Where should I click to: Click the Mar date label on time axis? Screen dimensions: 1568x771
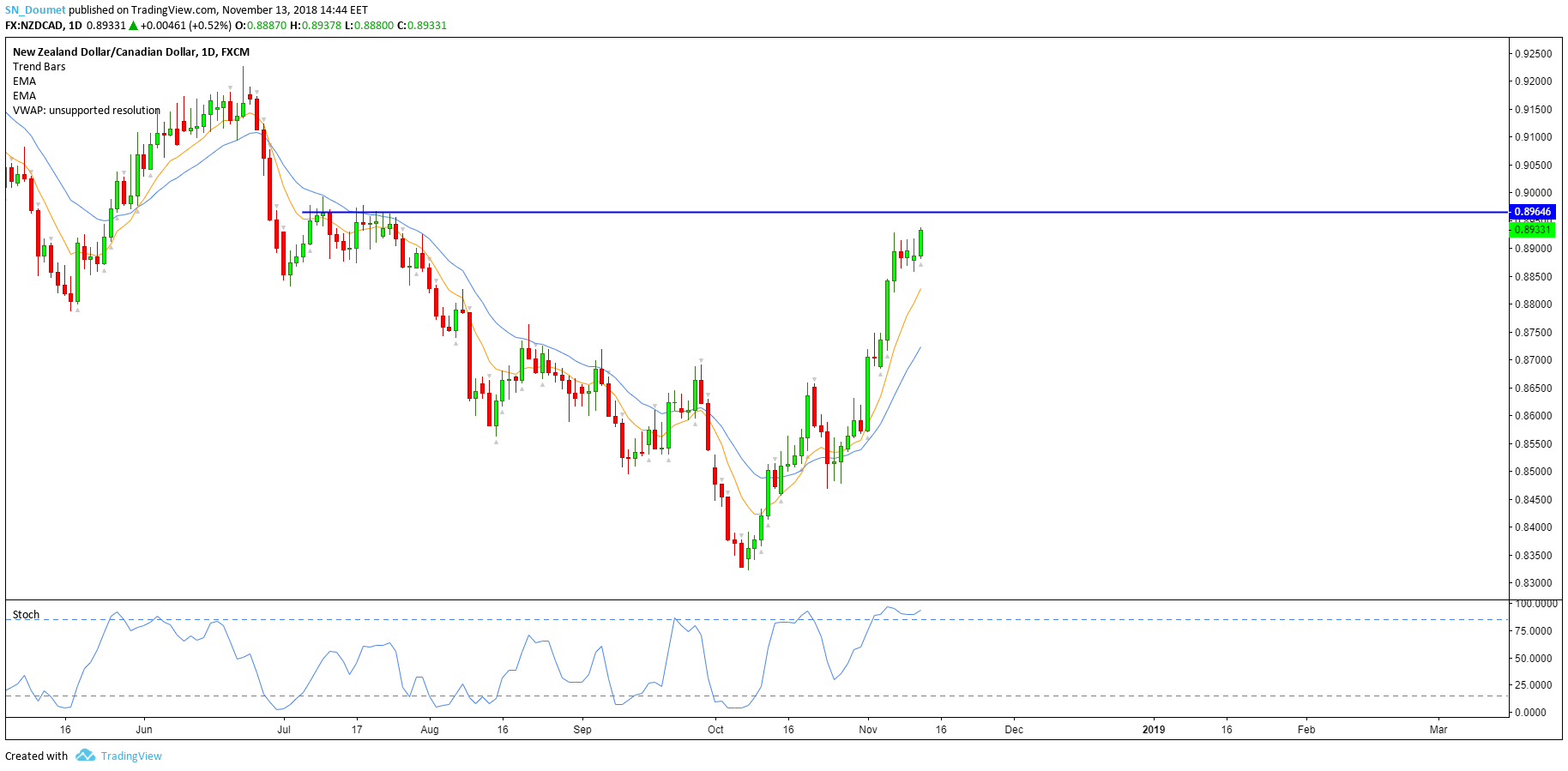click(x=1438, y=730)
